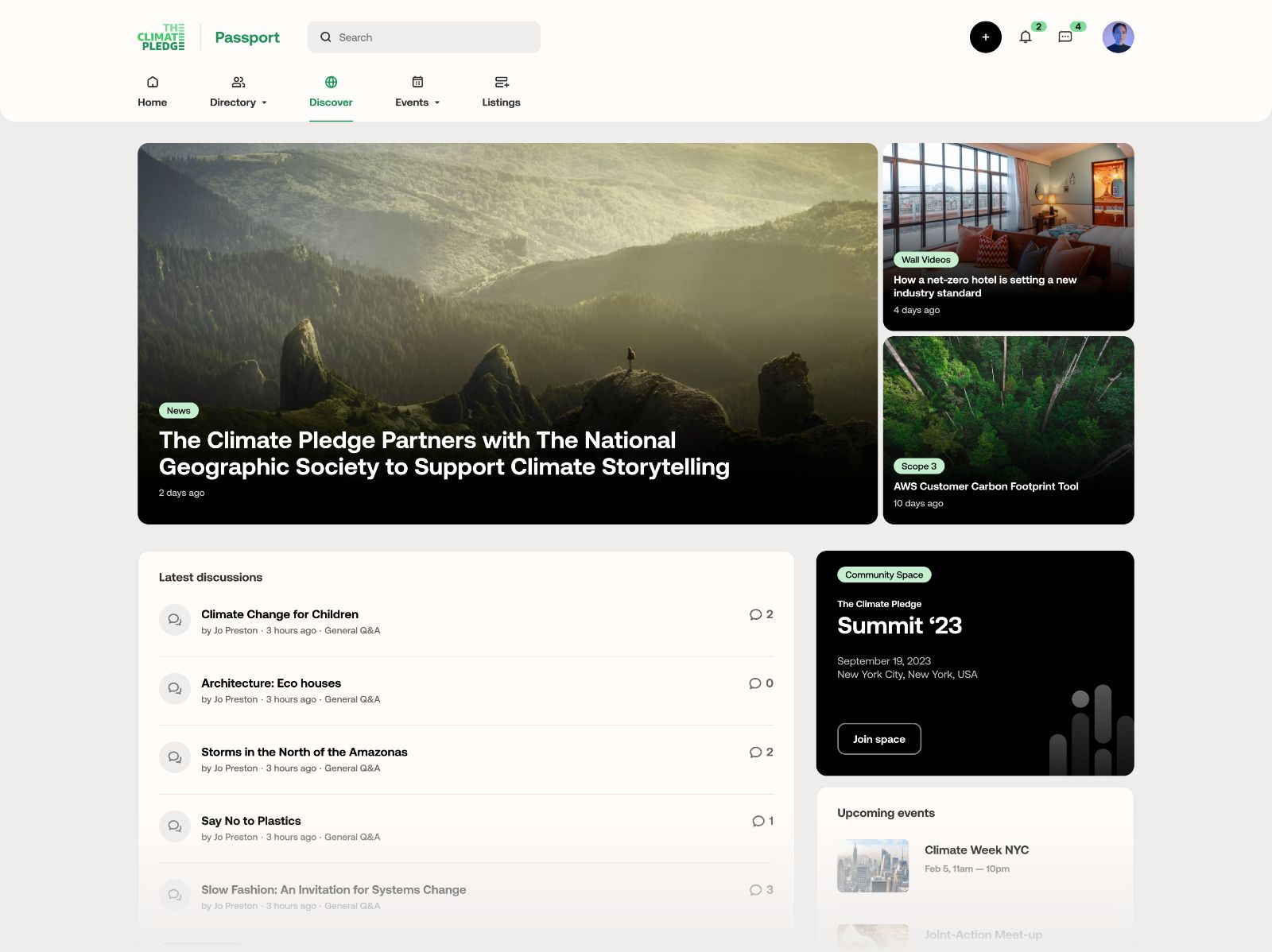Screen dimensions: 1272x952
Task: Click the Home house icon
Action: pyautogui.click(x=153, y=82)
